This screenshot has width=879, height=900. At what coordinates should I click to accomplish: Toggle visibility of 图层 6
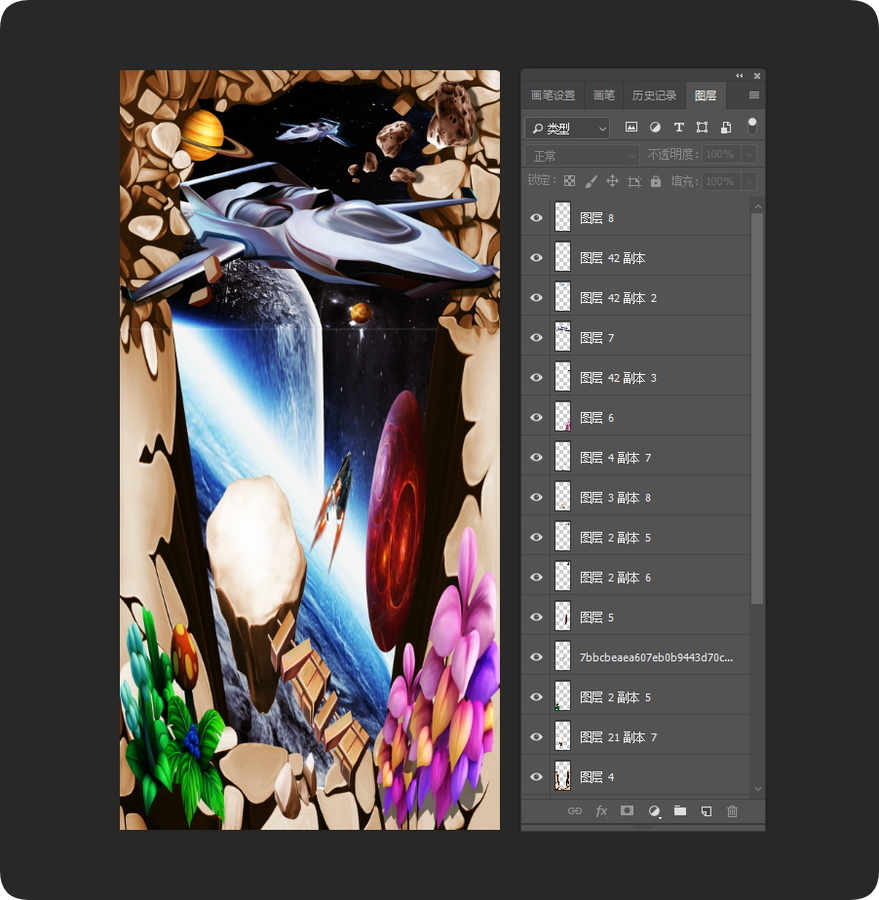[536, 417]
